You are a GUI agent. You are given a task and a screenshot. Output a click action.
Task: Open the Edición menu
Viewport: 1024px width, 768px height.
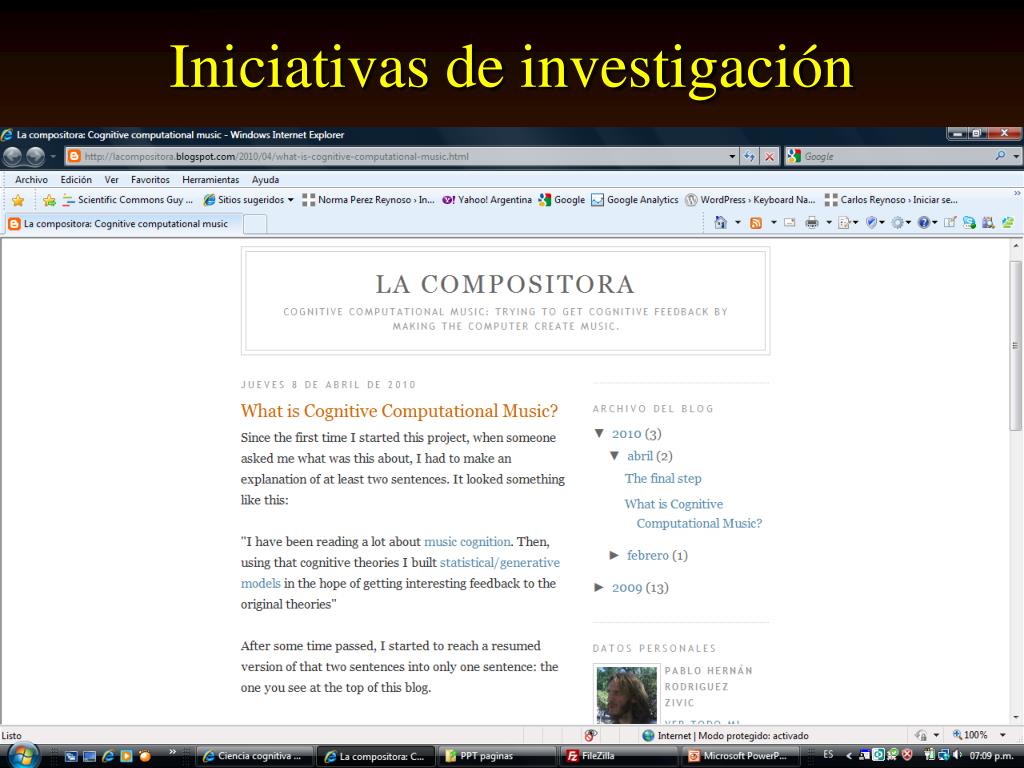(x=76, y=180)
